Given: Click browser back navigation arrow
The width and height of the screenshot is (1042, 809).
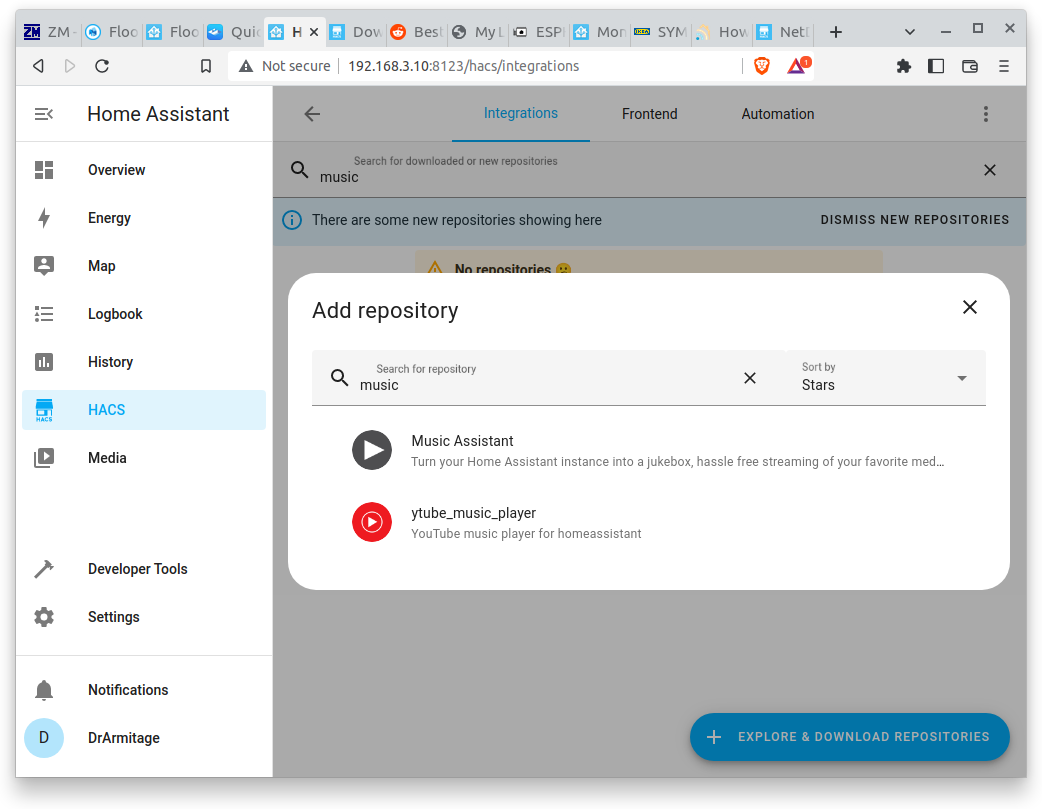Looking at the screenshot, I should 39,66.
